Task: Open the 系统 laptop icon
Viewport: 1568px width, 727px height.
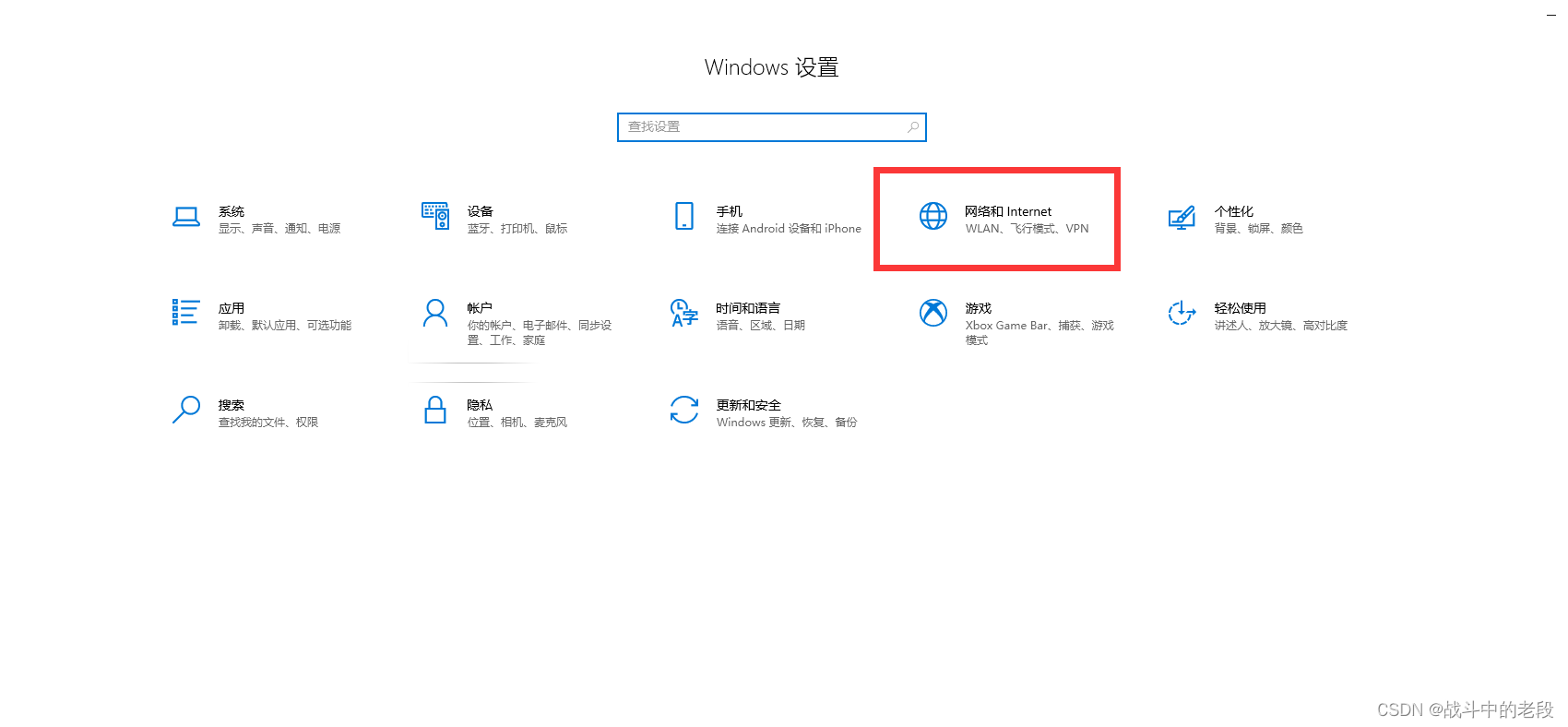Action: (x=186, y=217)
